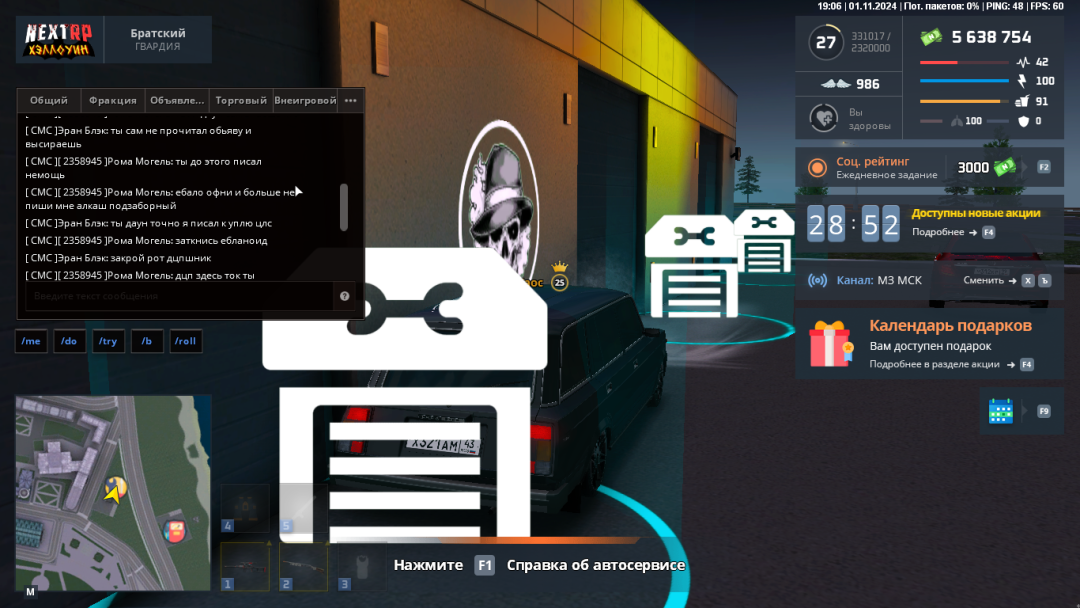Click the lungs icon beside 100
Screen dimensions: 1080x608
click(957, 121)
